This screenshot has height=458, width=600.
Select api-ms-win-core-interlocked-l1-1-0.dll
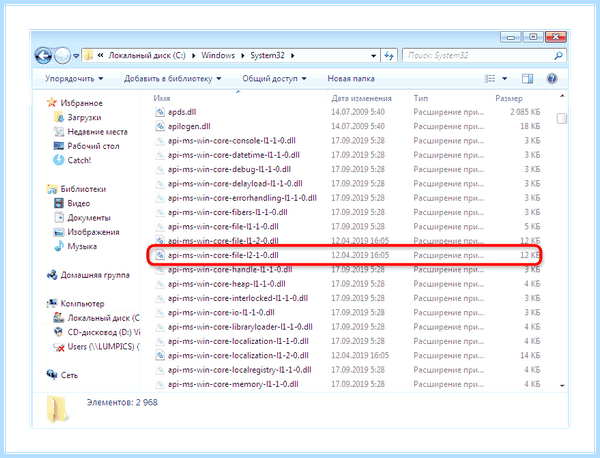[238, 298]
